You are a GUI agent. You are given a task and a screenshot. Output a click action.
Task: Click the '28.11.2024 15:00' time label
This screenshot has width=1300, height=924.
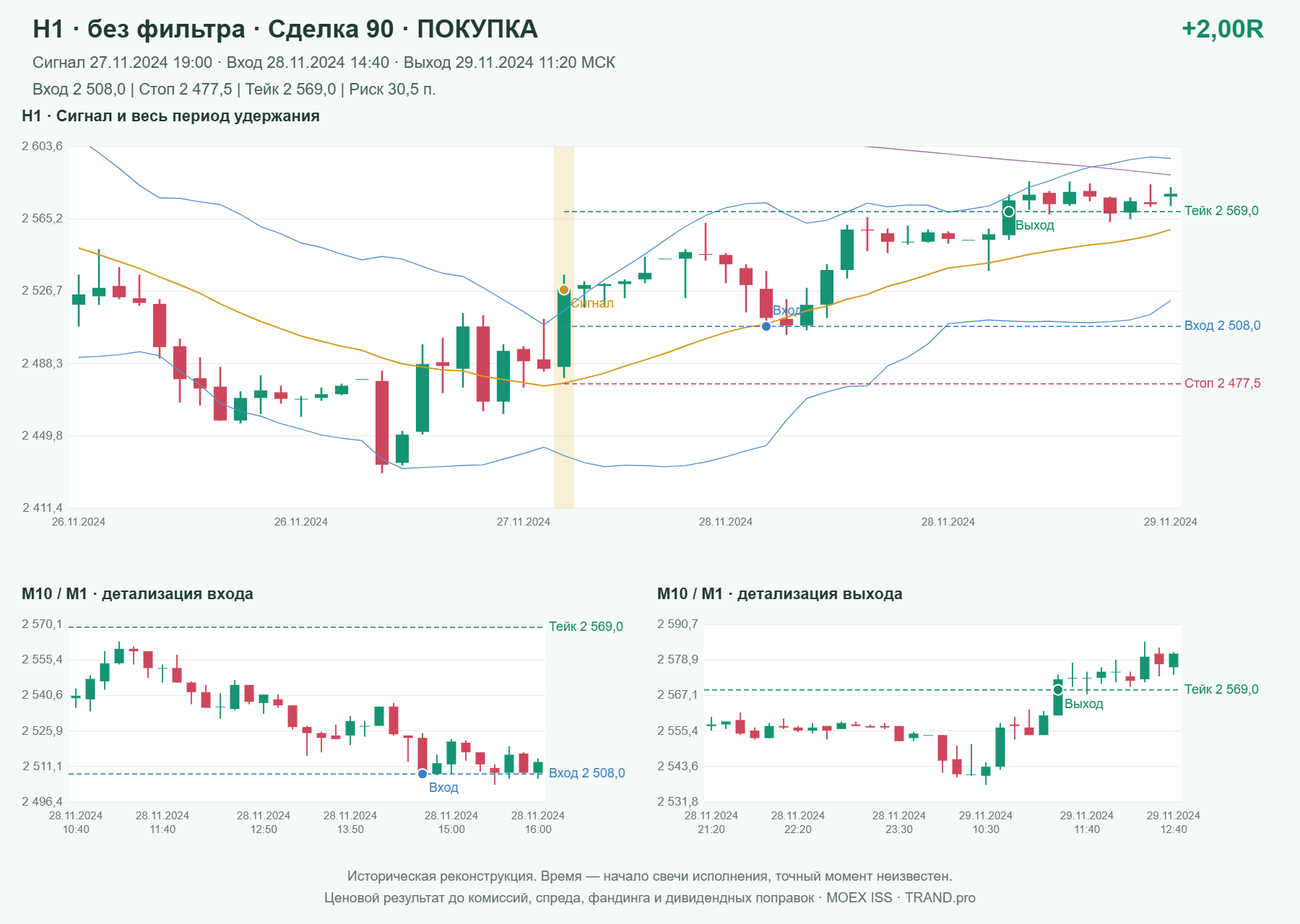click(x=451, y=822)
